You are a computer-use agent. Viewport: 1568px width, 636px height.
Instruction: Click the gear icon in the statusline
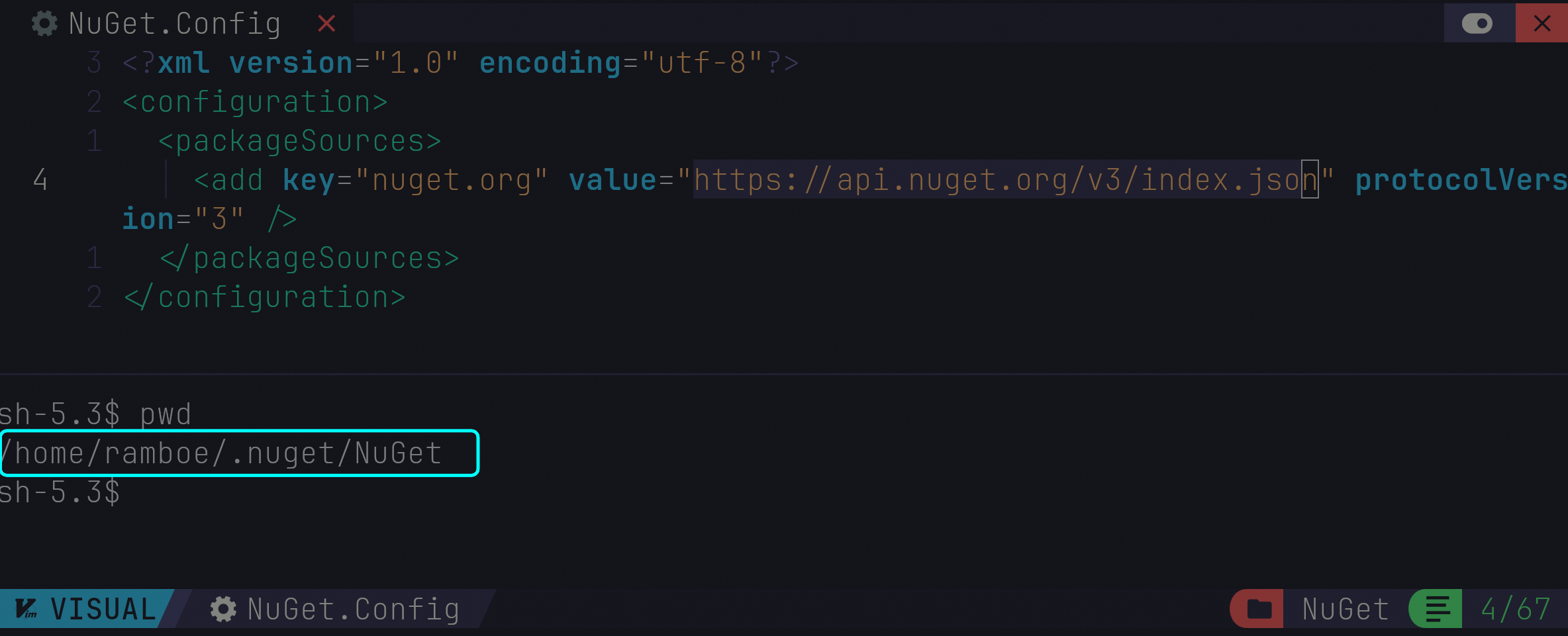tap(223, 609)
